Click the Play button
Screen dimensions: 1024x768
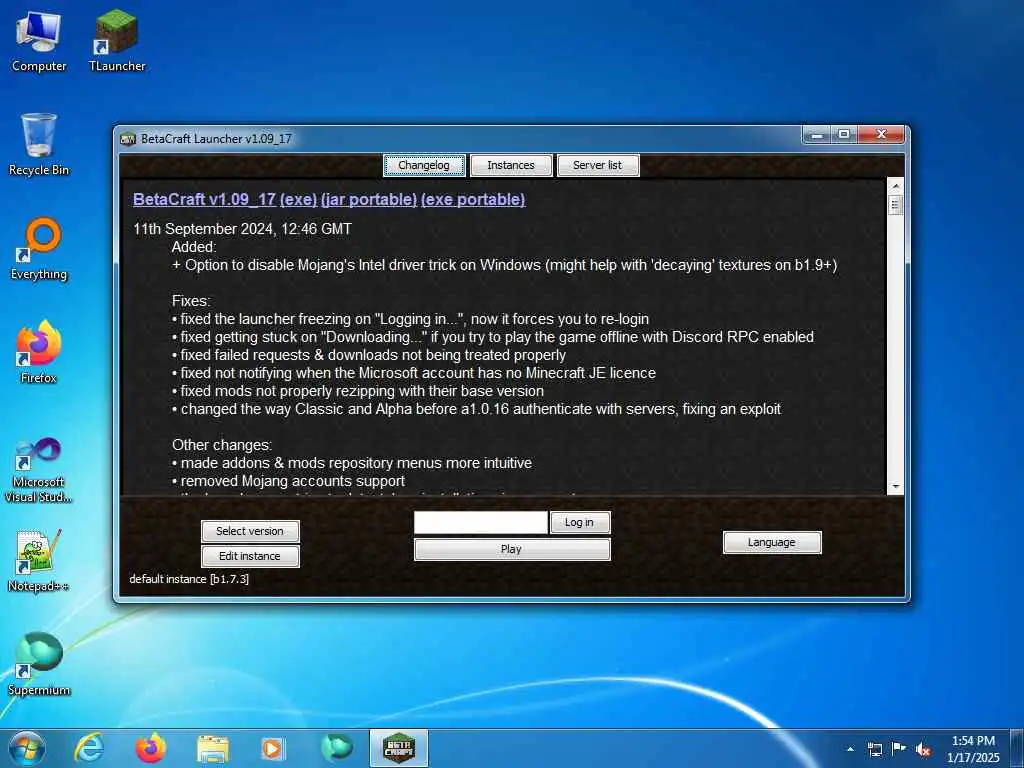[x=512, y=549]
